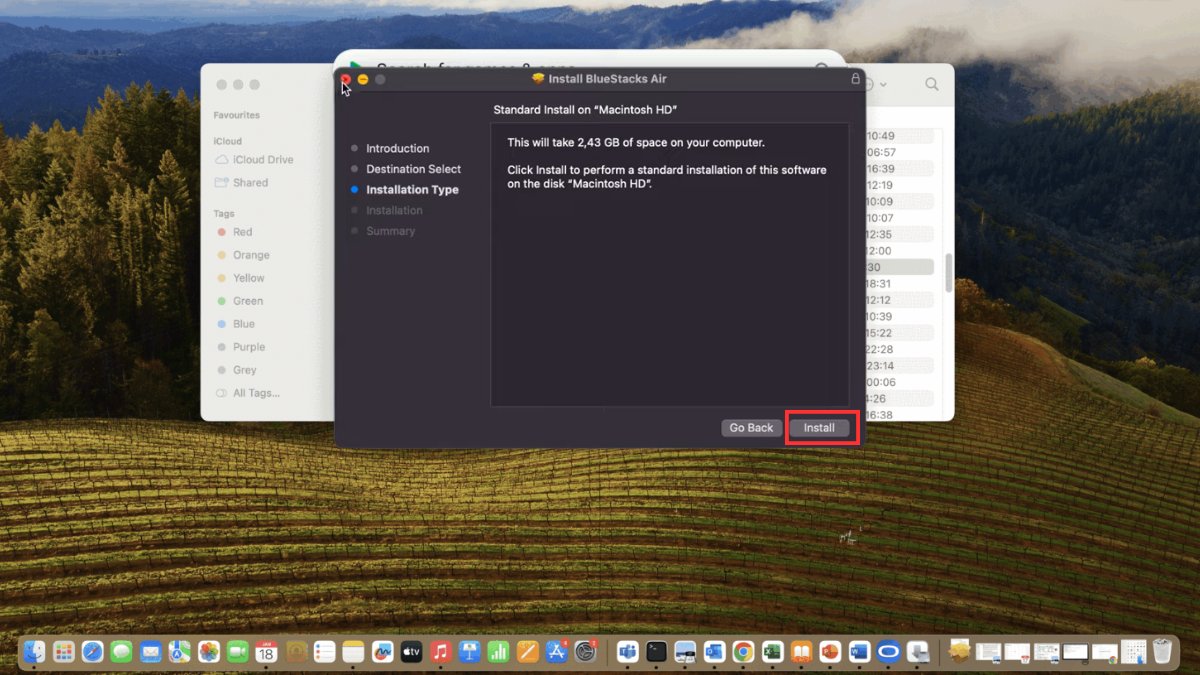Open Microsoft Outlook from the Dock
Image resolution: width=1200 pixels, height=675 pixels.
[x=713, y=652]
